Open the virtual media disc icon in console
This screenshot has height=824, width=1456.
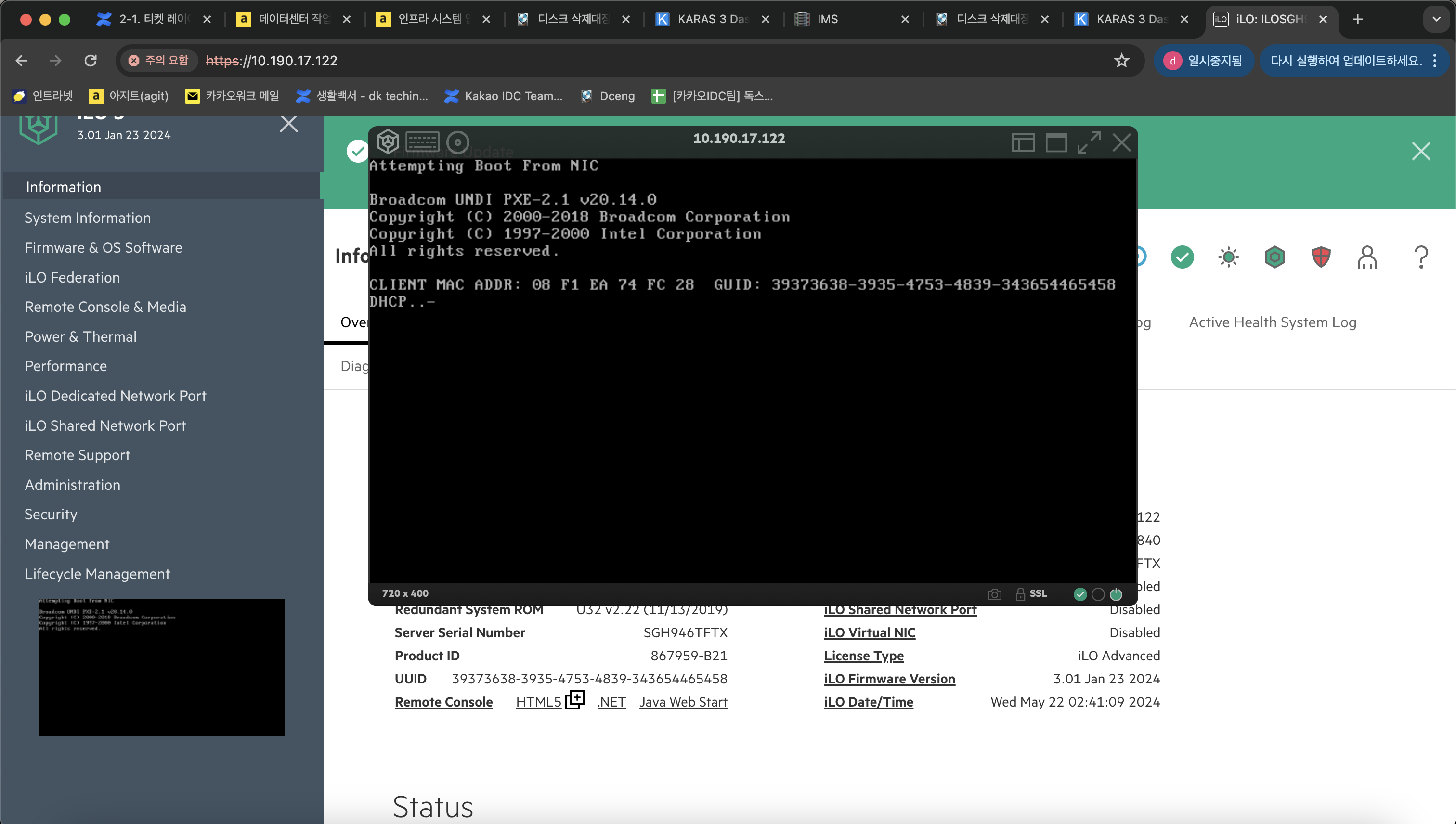click(457, 142)
